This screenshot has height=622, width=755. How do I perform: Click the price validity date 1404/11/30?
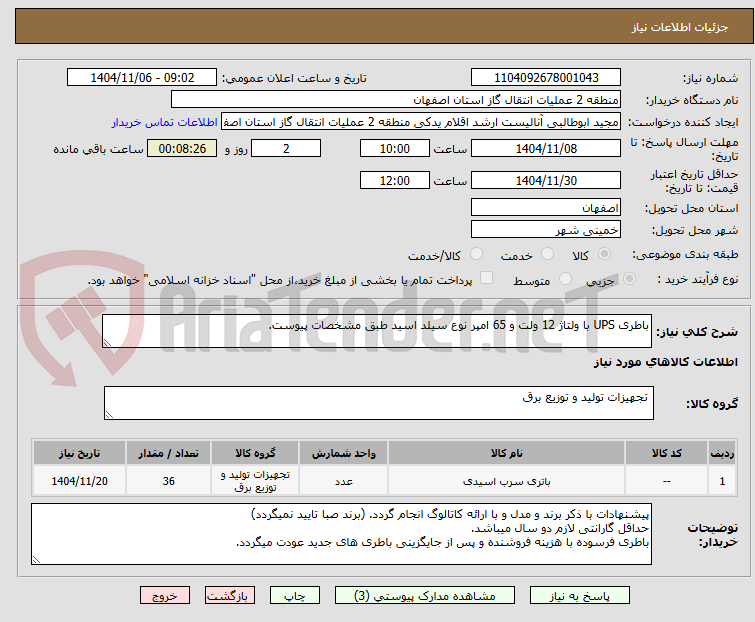click(x=546, y=181)
